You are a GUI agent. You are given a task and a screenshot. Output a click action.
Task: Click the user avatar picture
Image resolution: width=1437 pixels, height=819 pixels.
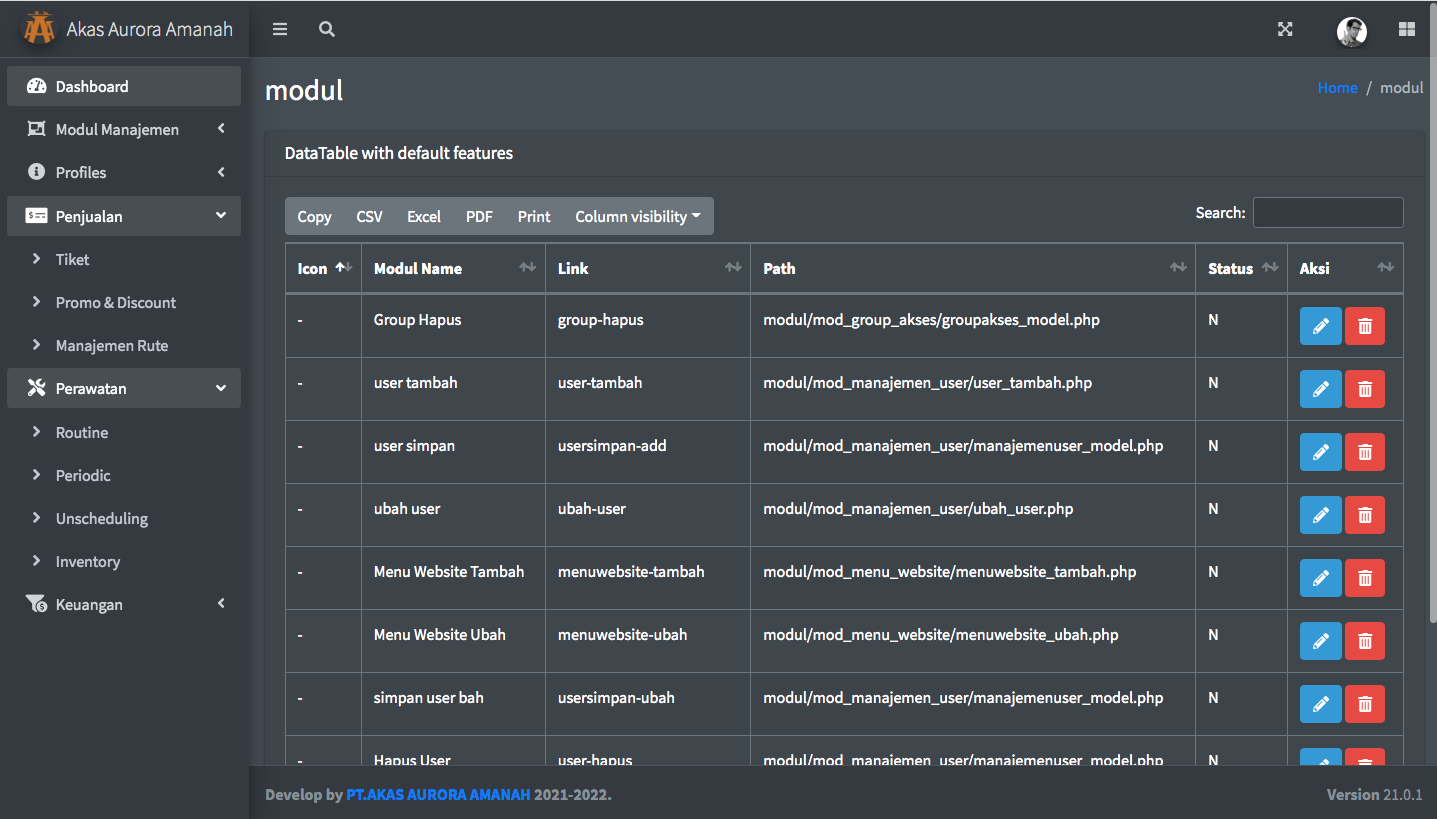pyautogui.click(x=1351, y=31)
